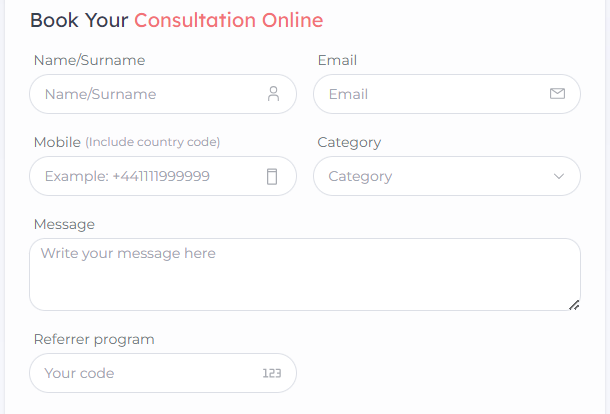
Task: Click the Category label above dropdown
Action: coord(349,143)
